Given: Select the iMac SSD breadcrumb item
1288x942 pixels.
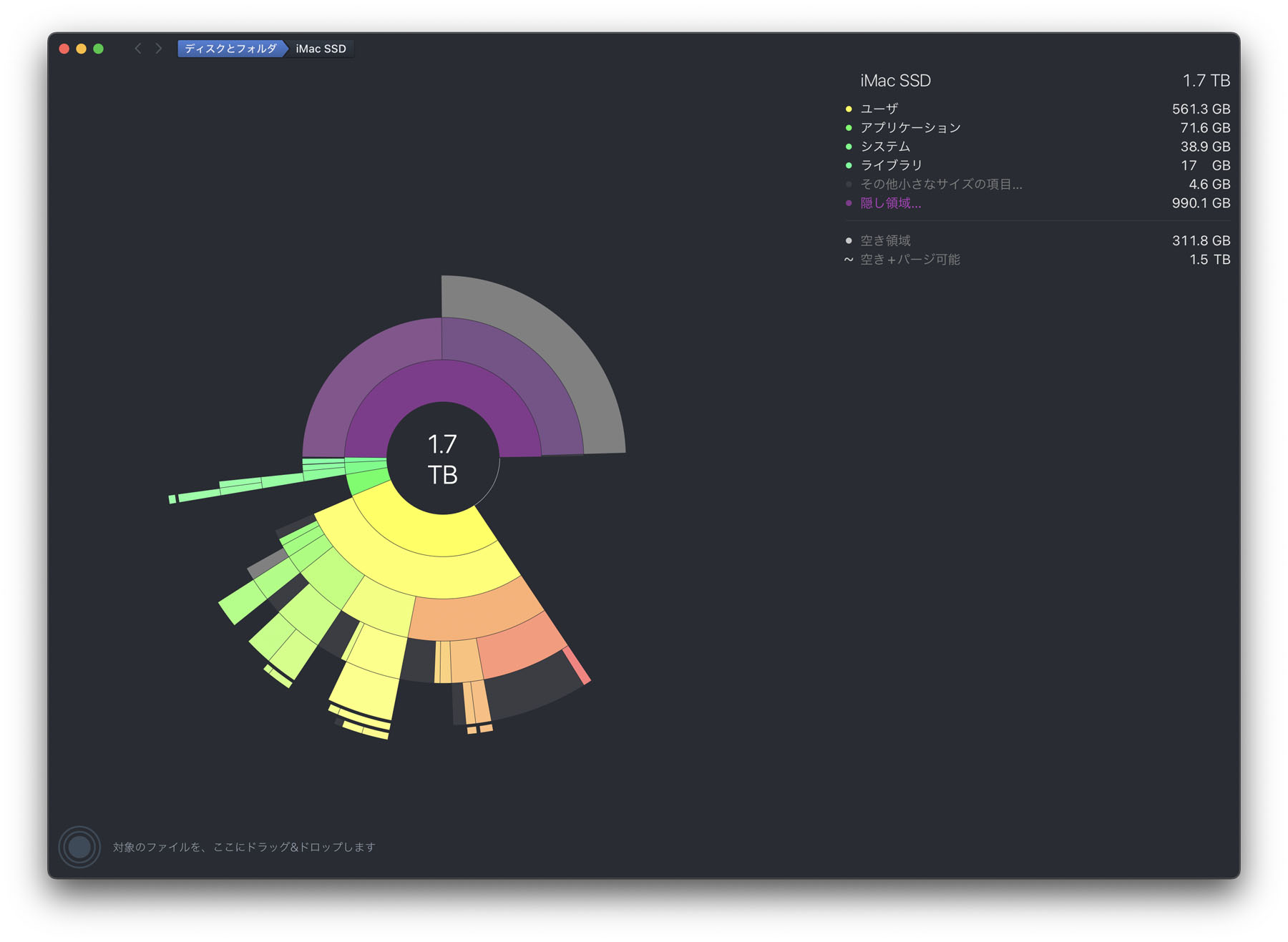Looking at the screenshot, I should click(x=321, y=49).
